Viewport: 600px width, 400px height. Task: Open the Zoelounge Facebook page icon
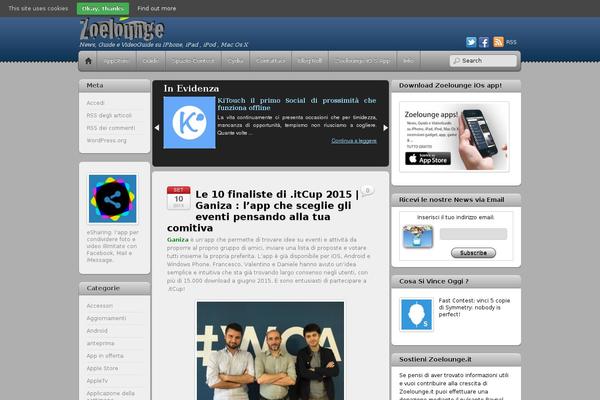click(484, 42)
